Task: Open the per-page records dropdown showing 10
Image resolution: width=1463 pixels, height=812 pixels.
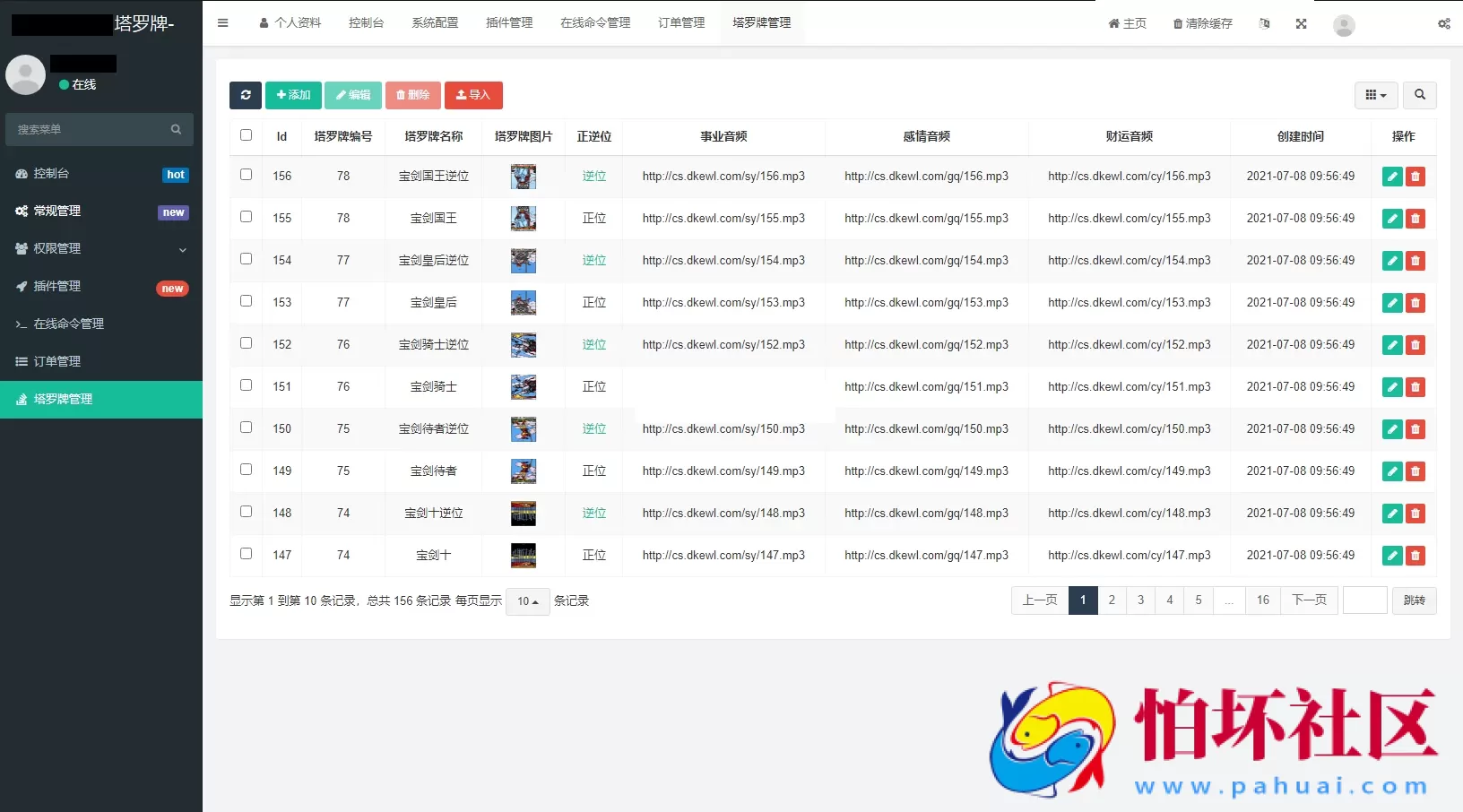Action: tap(527, 601)
